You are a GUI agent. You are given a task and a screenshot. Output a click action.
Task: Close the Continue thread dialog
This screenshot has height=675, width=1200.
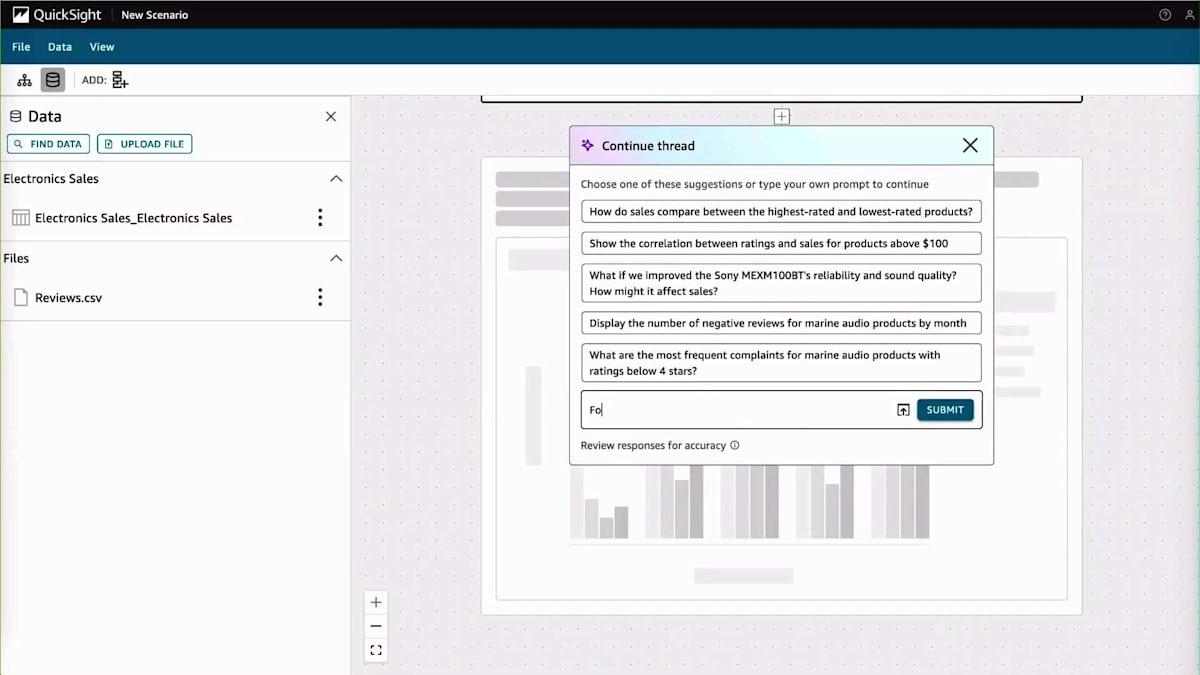coord(970,145)
